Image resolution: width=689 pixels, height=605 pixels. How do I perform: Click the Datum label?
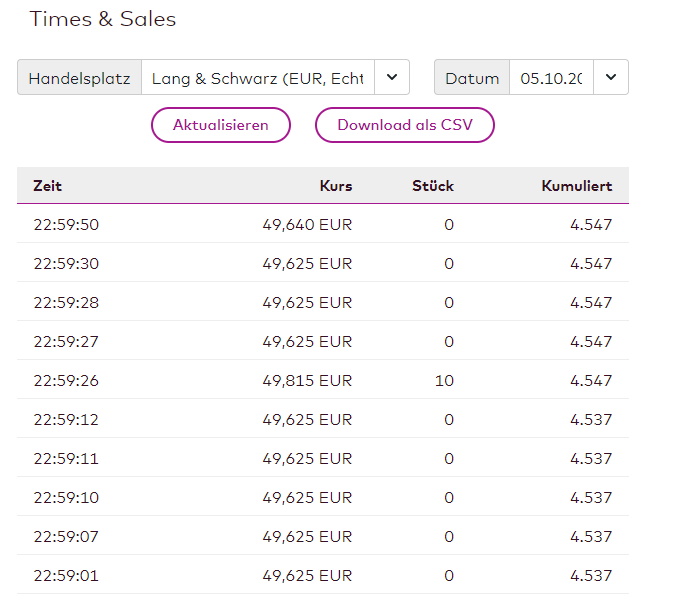click(x=472, y=78)
